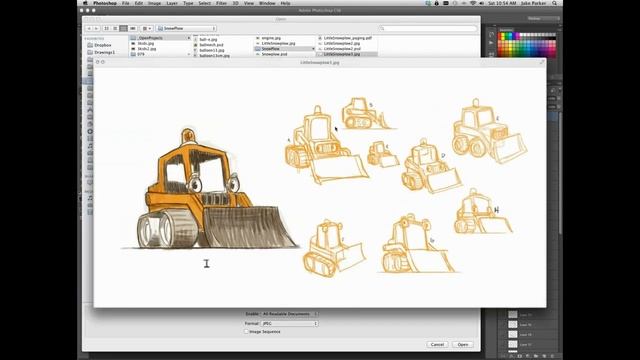Expand the _OpenProjects folder arrow
Screen dimensions: 640x360
[x=189, y=38]
